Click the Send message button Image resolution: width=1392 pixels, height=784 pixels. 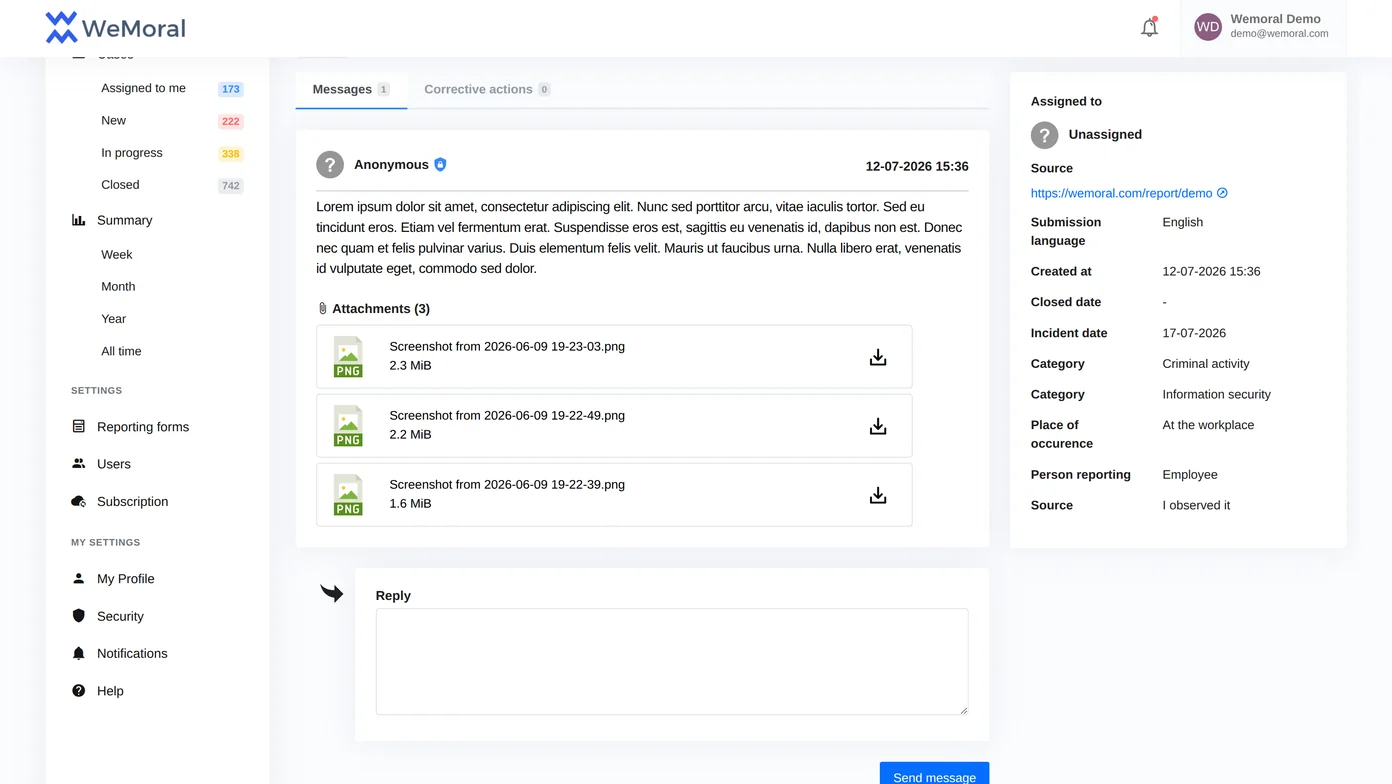[934, 776]
